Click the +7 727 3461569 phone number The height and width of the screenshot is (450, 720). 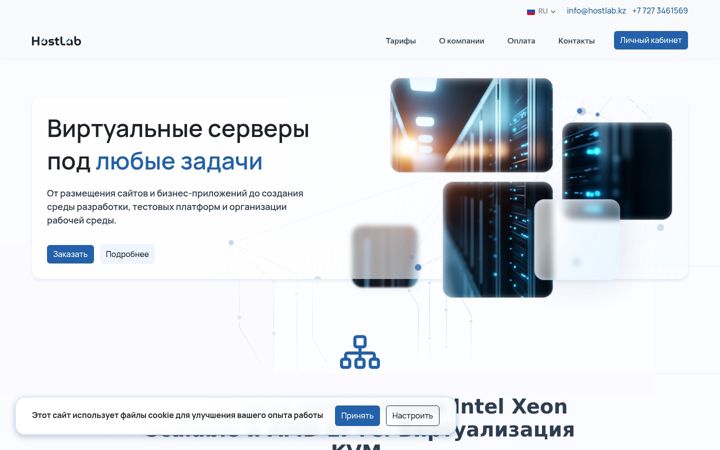(660, 11)
